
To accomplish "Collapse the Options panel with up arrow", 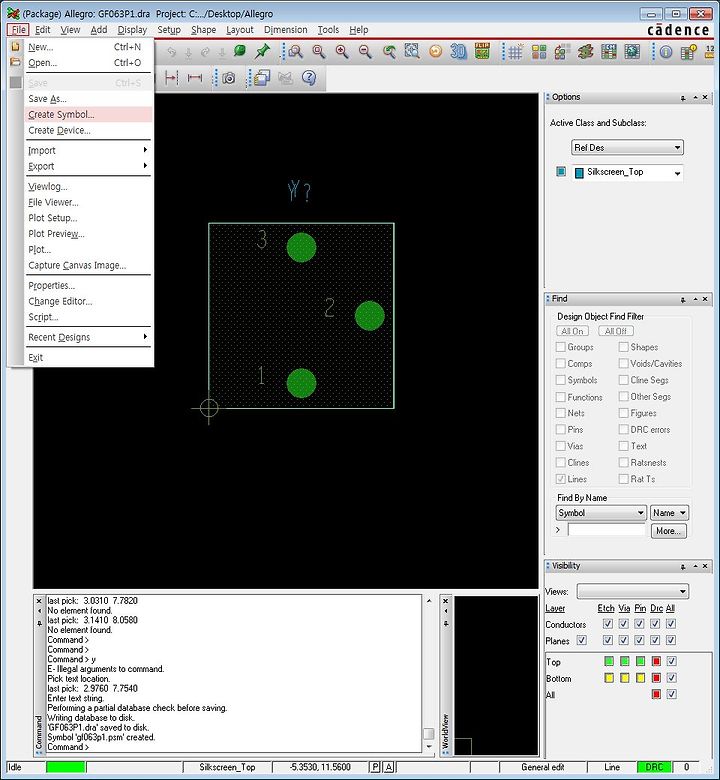I will [x=695, y=98].
